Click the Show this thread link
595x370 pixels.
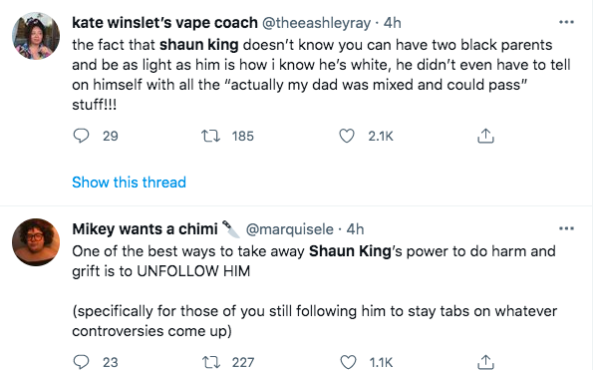(129, 182)
